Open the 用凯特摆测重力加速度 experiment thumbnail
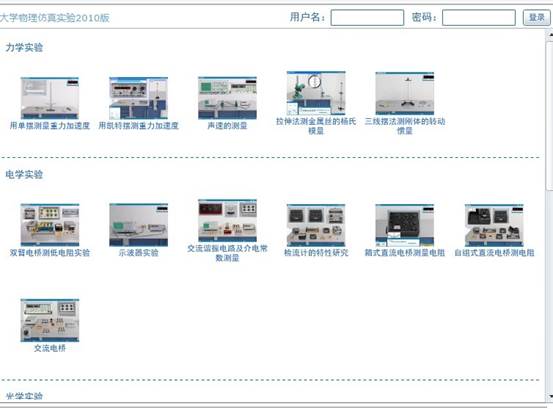Viewport: 553px width, 409px height. coord(139,98)
